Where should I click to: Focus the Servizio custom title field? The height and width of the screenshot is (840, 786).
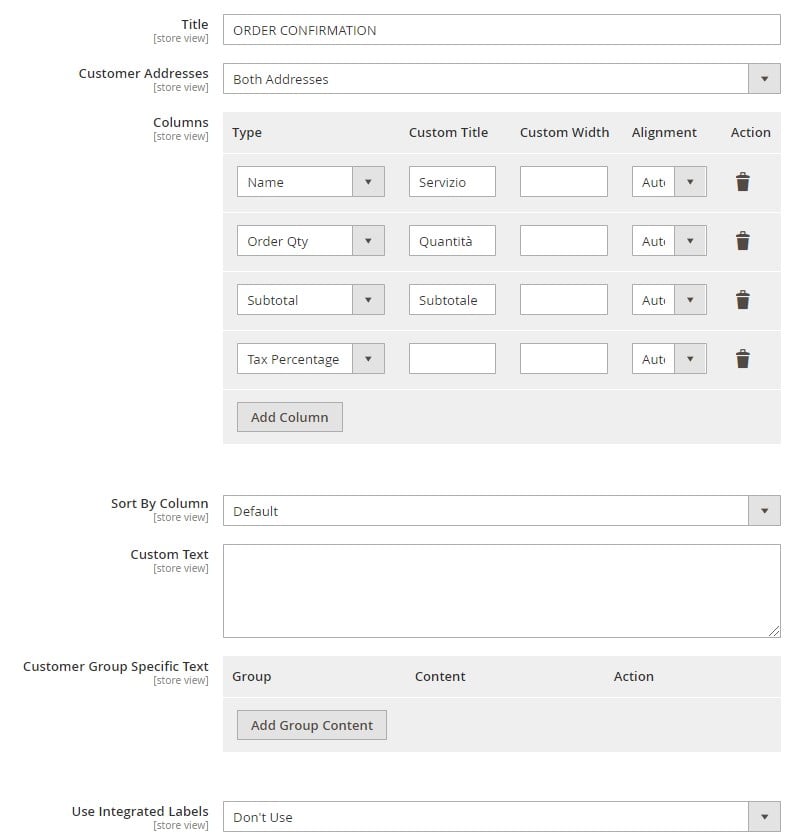click(452, 182)
